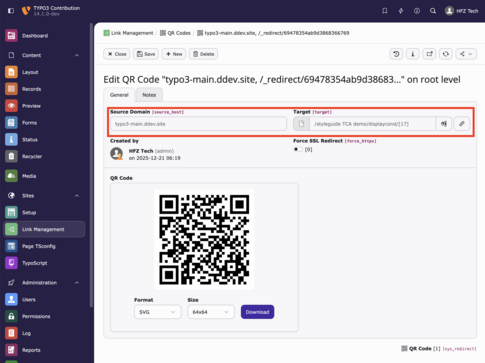Open the Records module icon
This screenshot has width=485, height=363.
(x=11, y=89)
